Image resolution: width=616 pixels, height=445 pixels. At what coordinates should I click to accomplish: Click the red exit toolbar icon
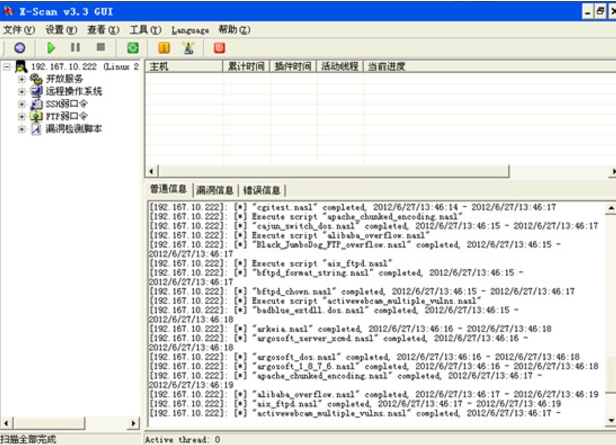click(219, 48)
